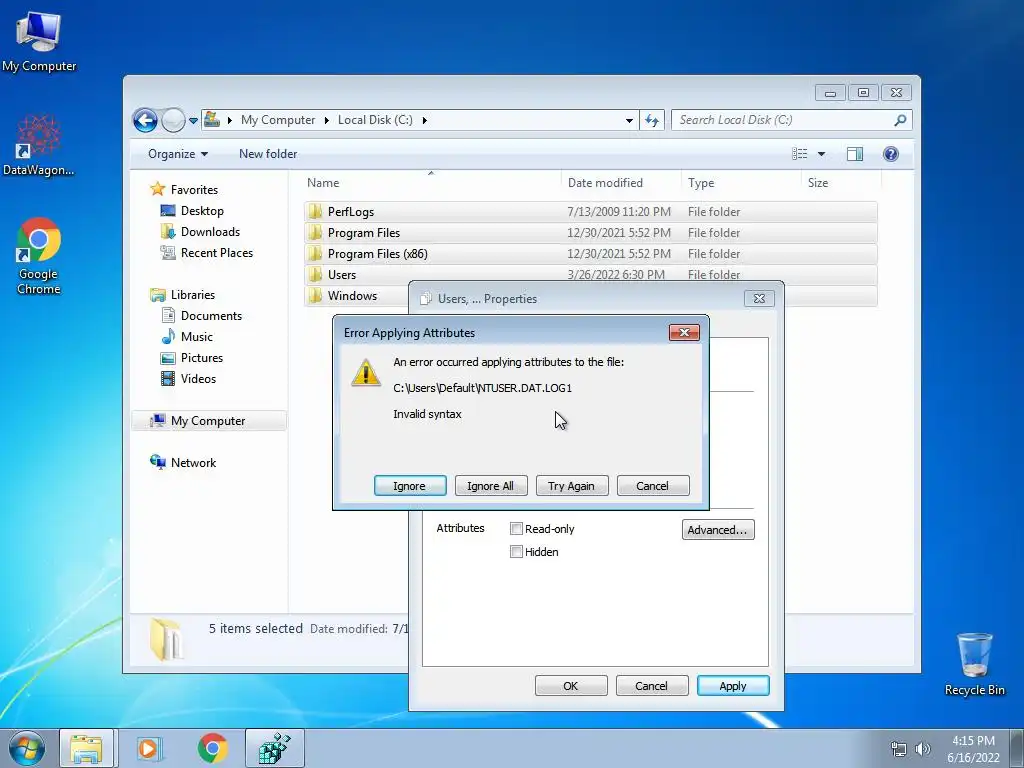Toggle the Read-only attribute checkbox

[516, 528]
